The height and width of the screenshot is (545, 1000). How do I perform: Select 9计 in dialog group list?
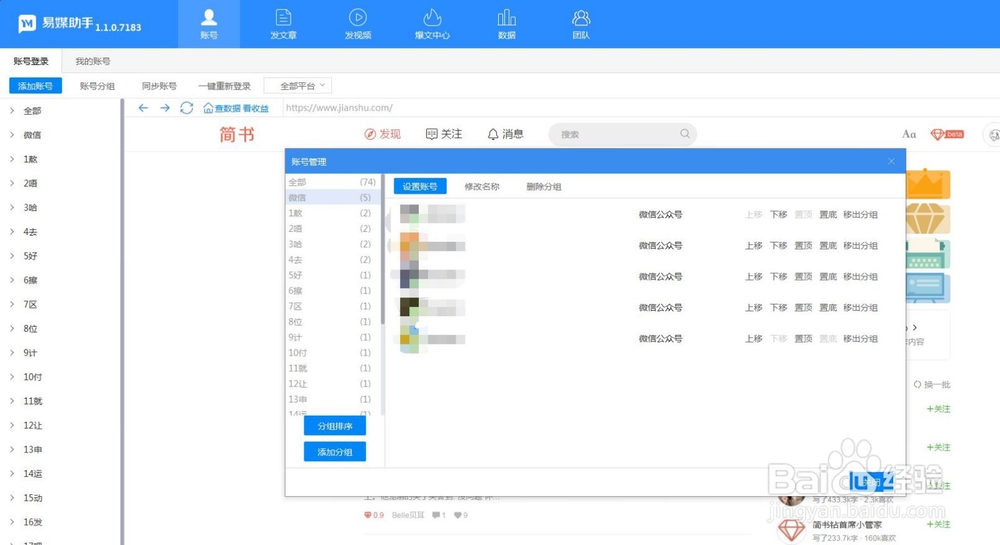point(332,337)
